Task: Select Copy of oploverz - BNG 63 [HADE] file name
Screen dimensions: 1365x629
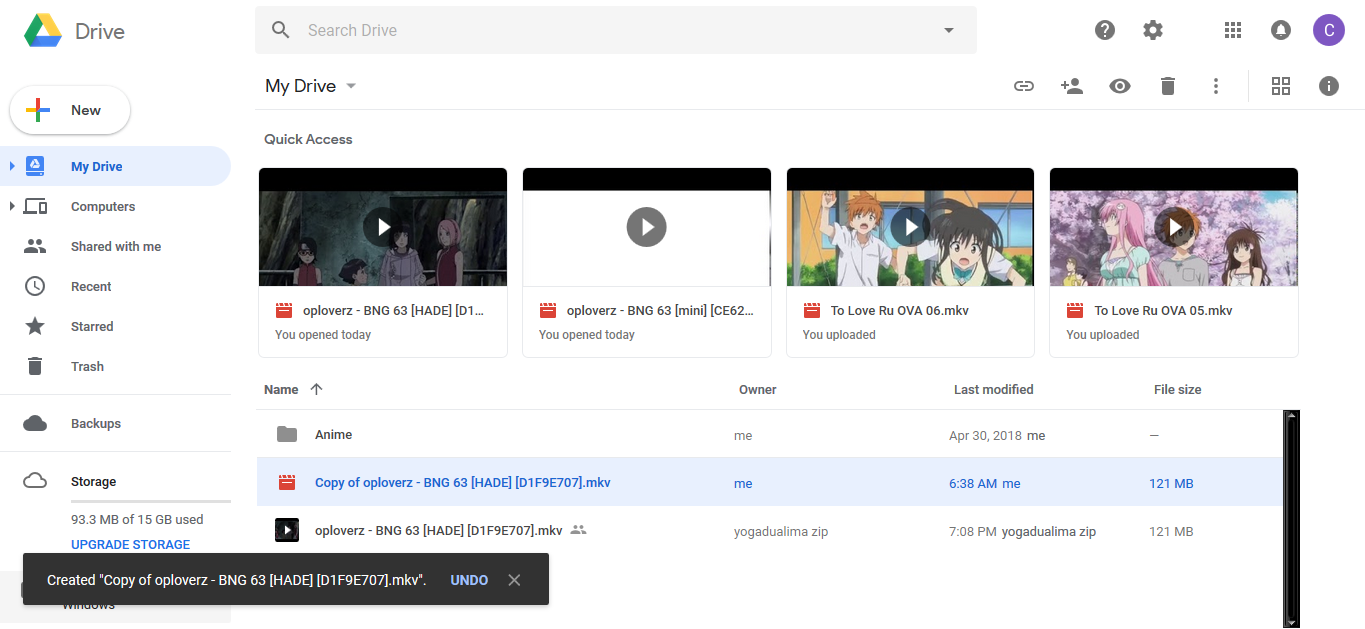Action: pos(462,483)
